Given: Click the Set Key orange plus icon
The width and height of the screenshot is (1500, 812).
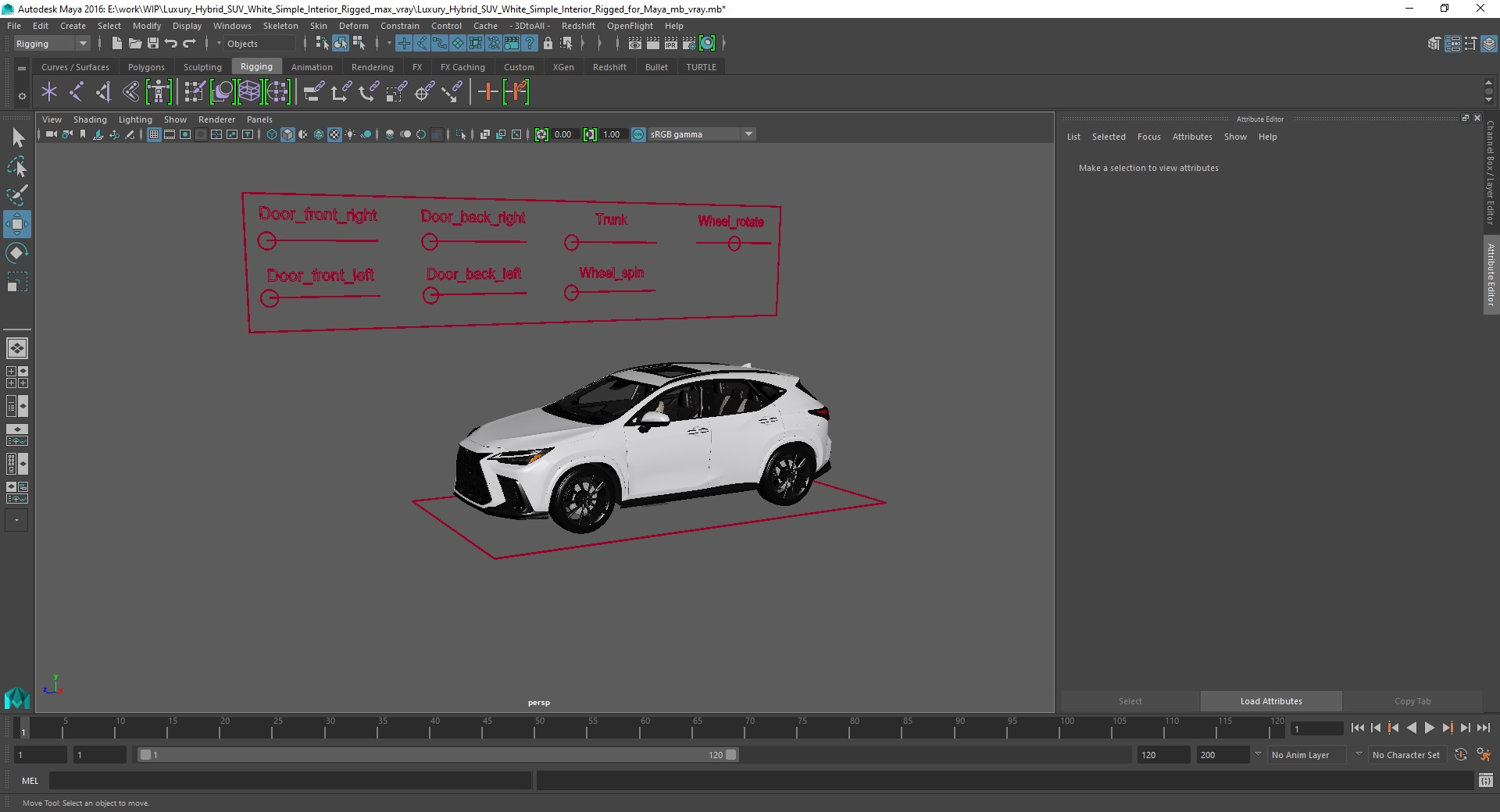Looking at the screenshot, I should point(487,92).
